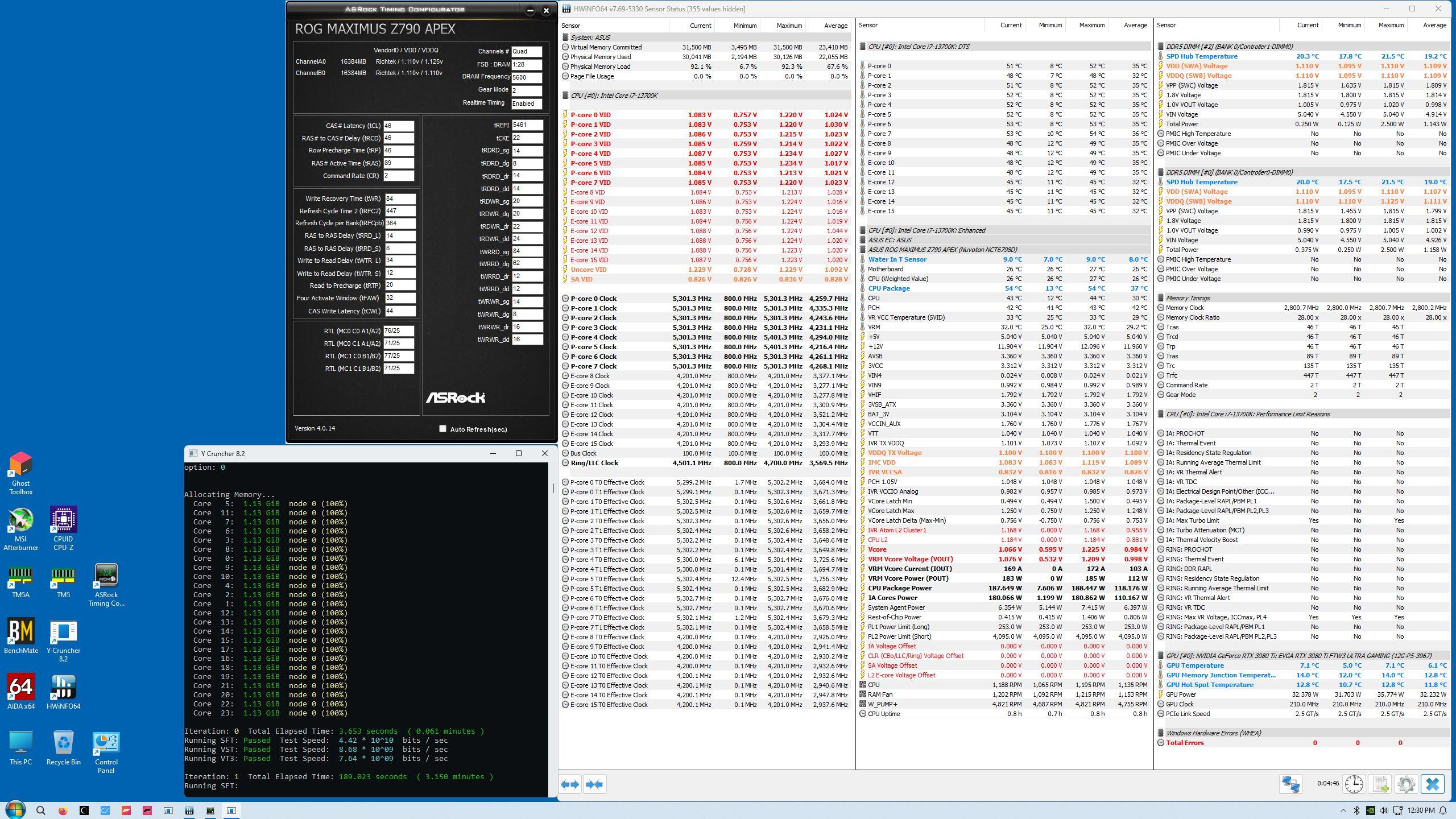Open the Control Panel desktop icon
The width and height of the screenshot is (1456, 819).
[106, 752]
